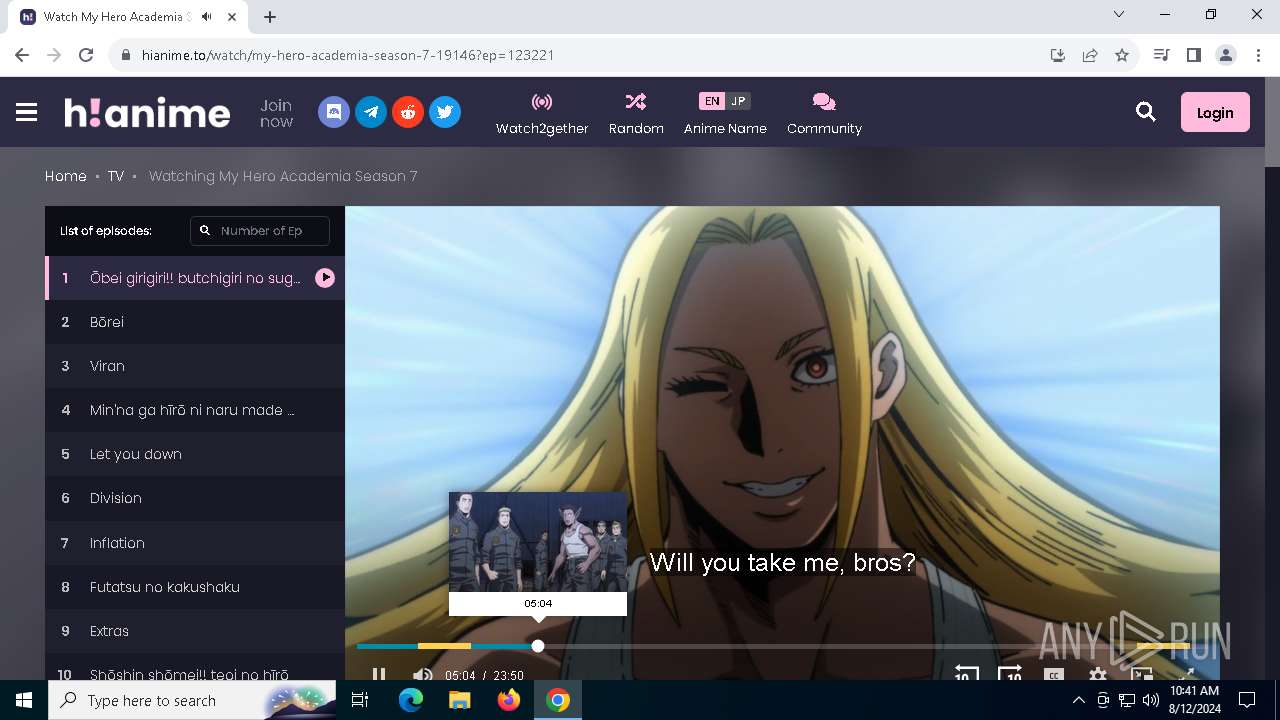Rewind video 10 seconds

coord(966,674)
